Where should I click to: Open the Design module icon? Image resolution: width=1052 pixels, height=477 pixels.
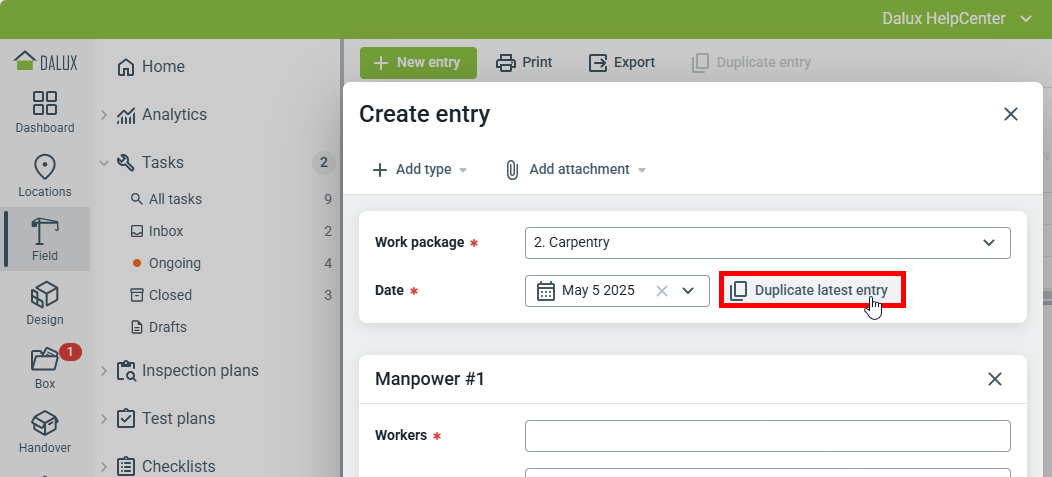45,296
